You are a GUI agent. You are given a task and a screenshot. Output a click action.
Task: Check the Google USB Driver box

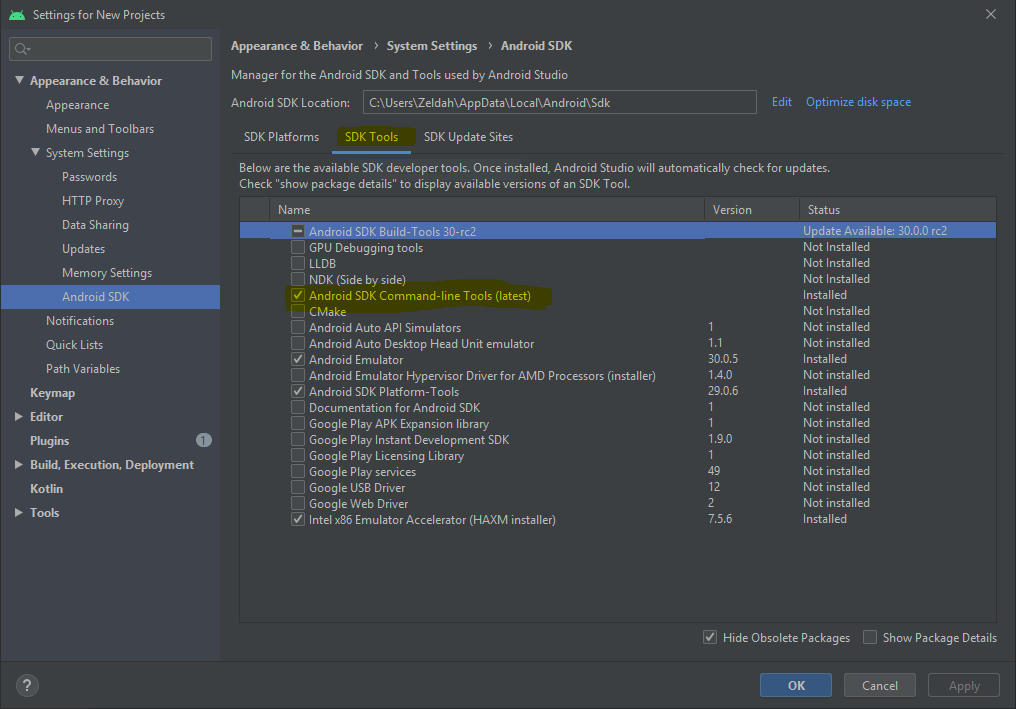coord(297,487)
